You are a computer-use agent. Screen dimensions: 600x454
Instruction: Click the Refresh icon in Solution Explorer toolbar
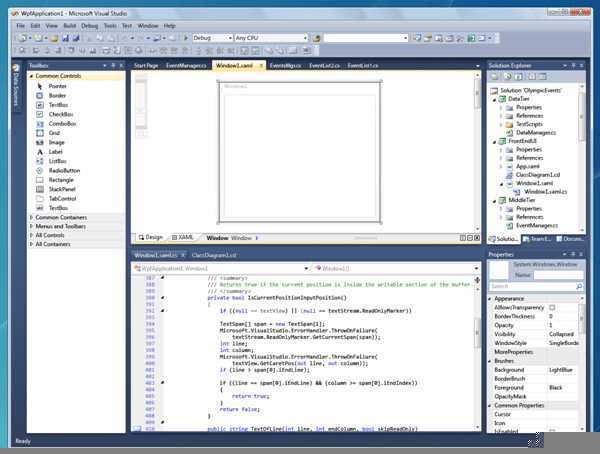click(x=507, y=77)
